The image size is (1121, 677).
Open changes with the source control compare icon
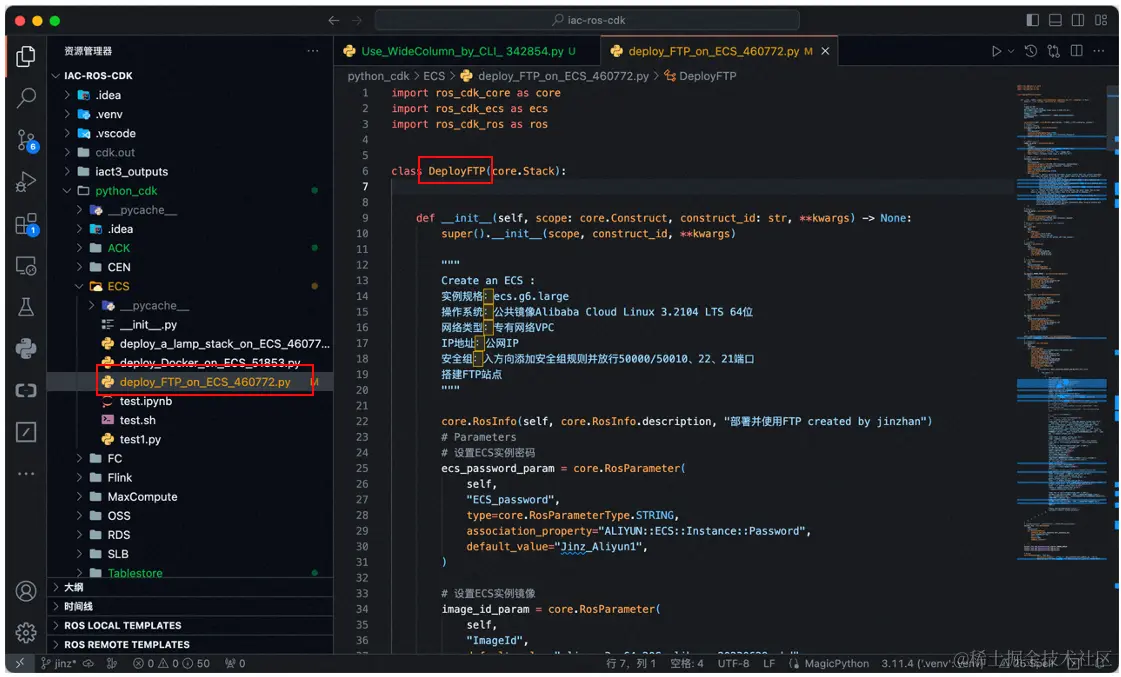[1054, 51]
